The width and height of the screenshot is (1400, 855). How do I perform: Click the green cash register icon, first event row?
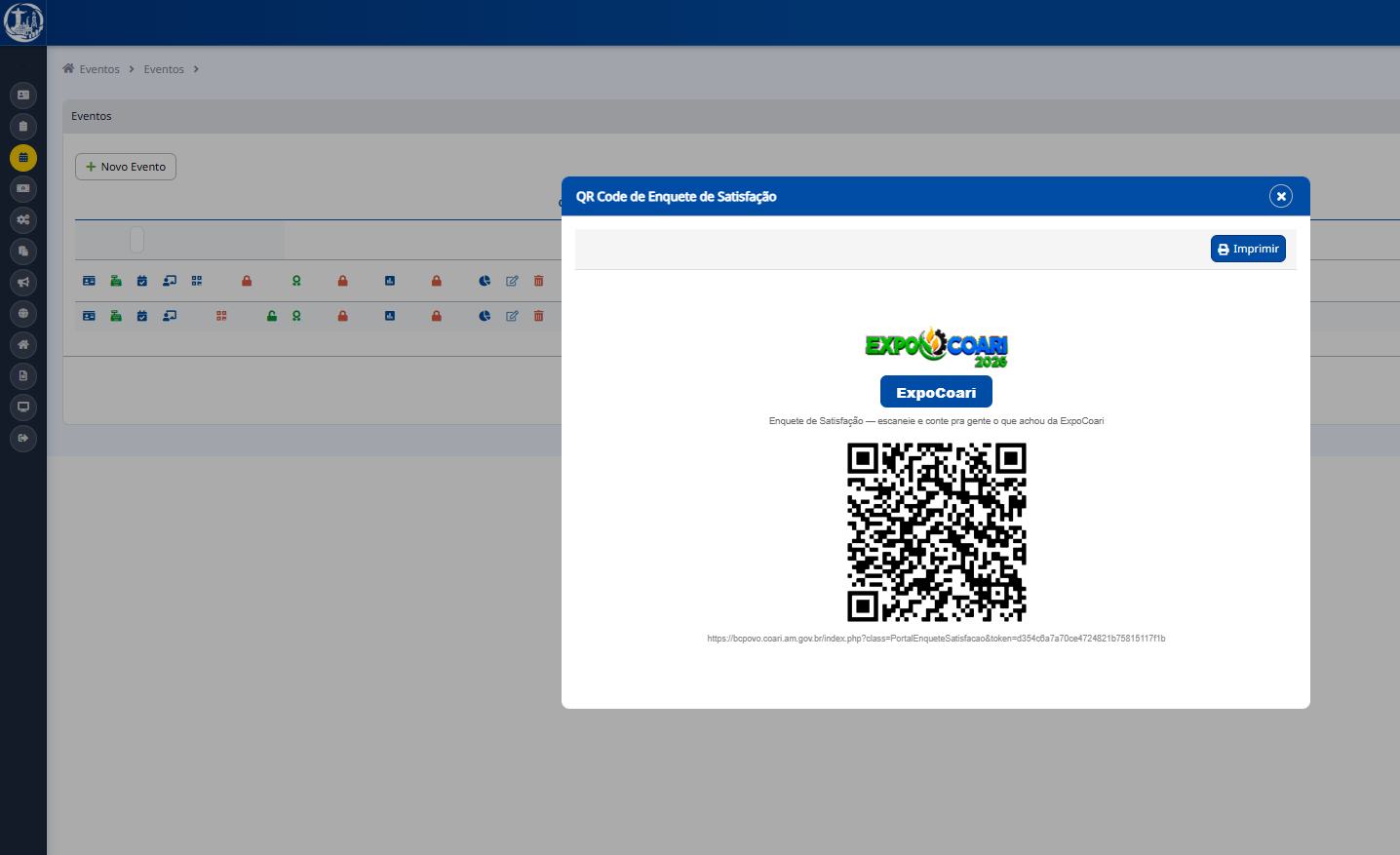coord(116,281)
